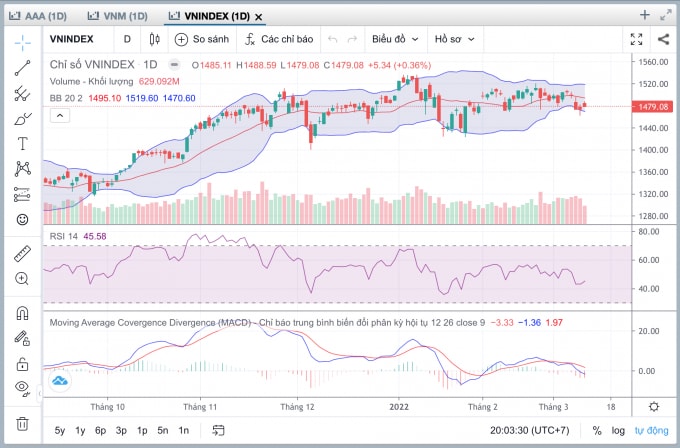Switch to the AAA (1D) tab
The width and height of the screenshot is (680, 448).
point(38,16)
